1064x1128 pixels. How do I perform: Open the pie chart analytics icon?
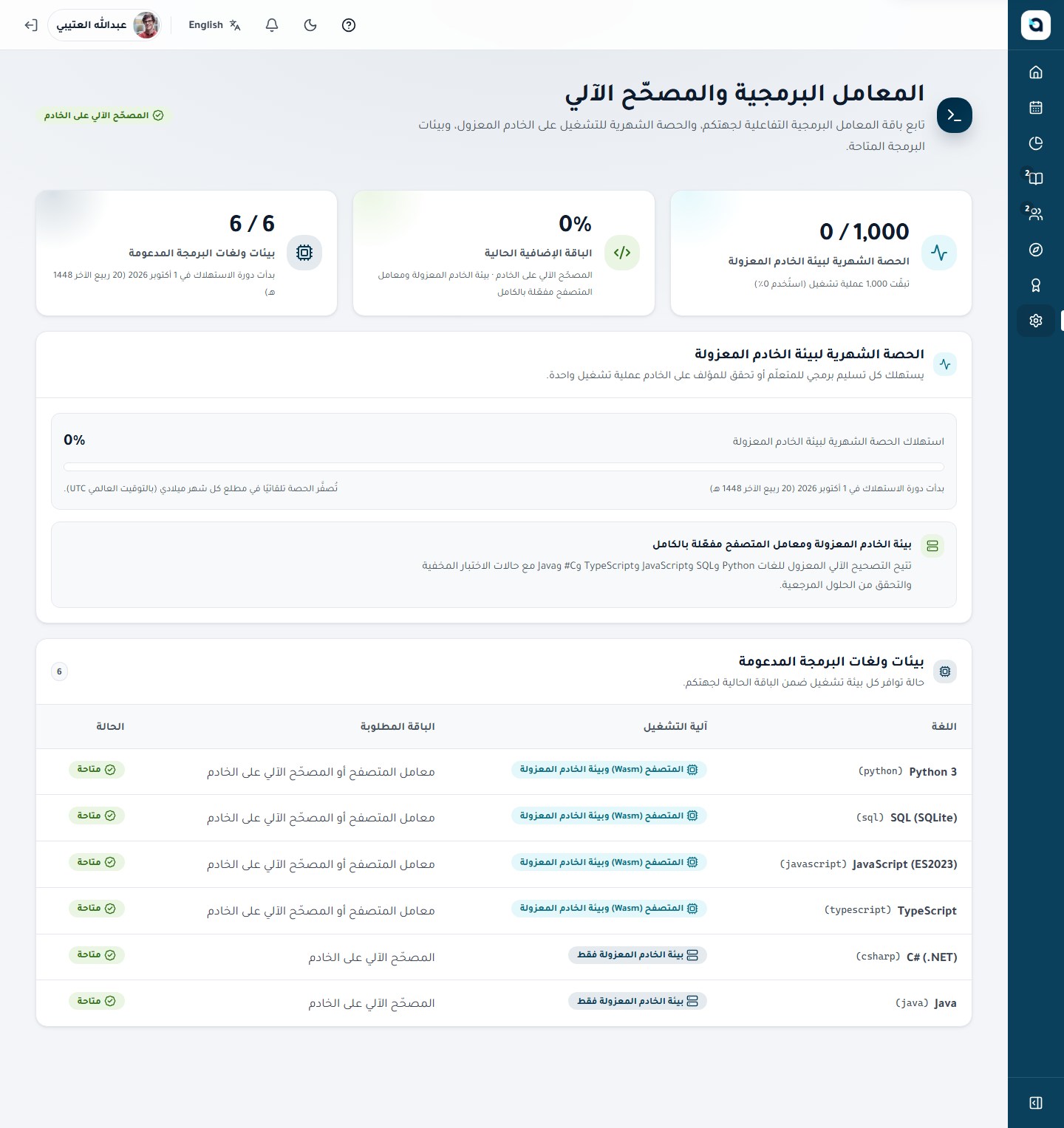pyautogui.click(x=1036, y=143)
